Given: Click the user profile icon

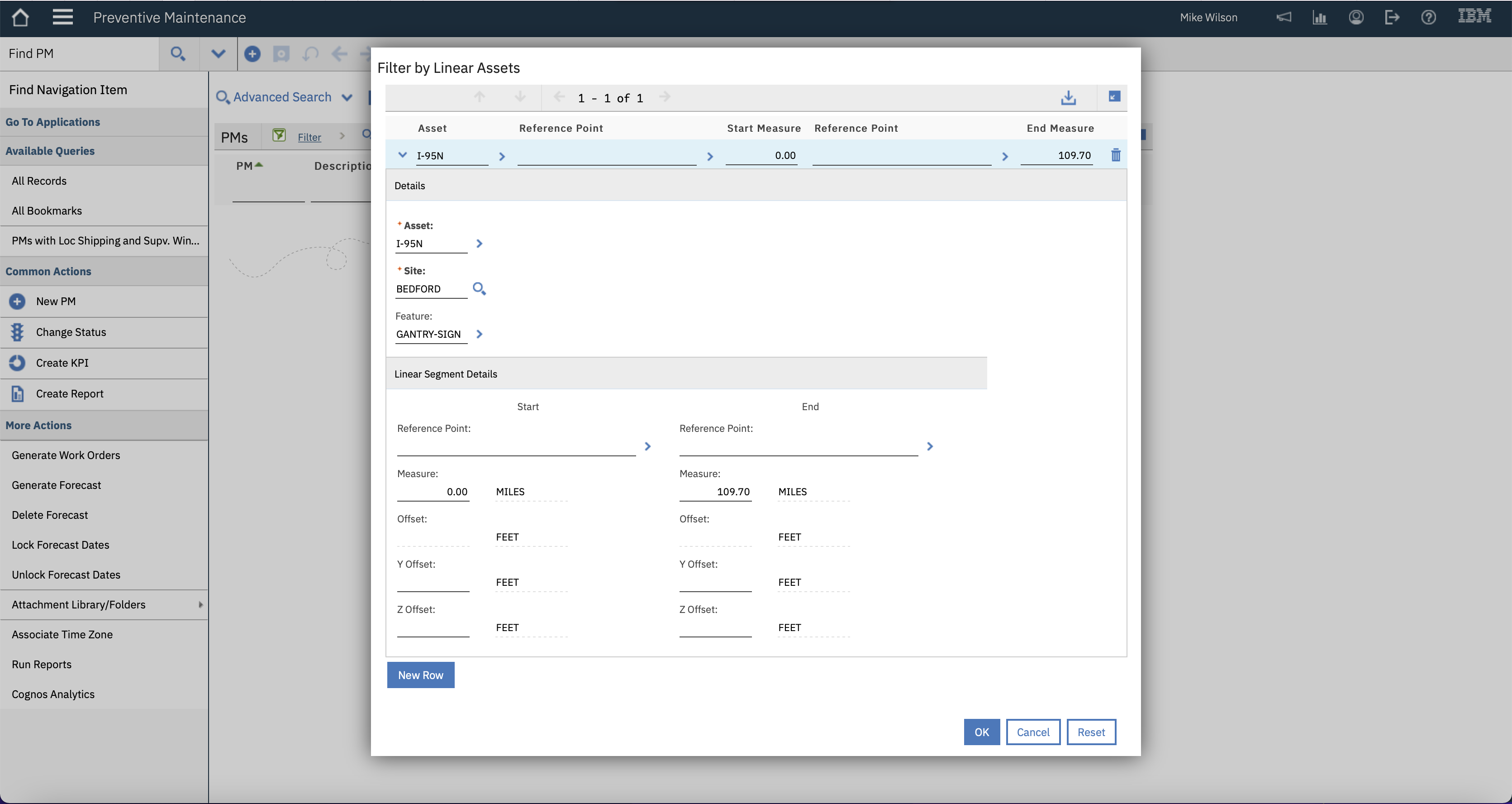Looking at the screenshot, I should (x=1356, y=17).
